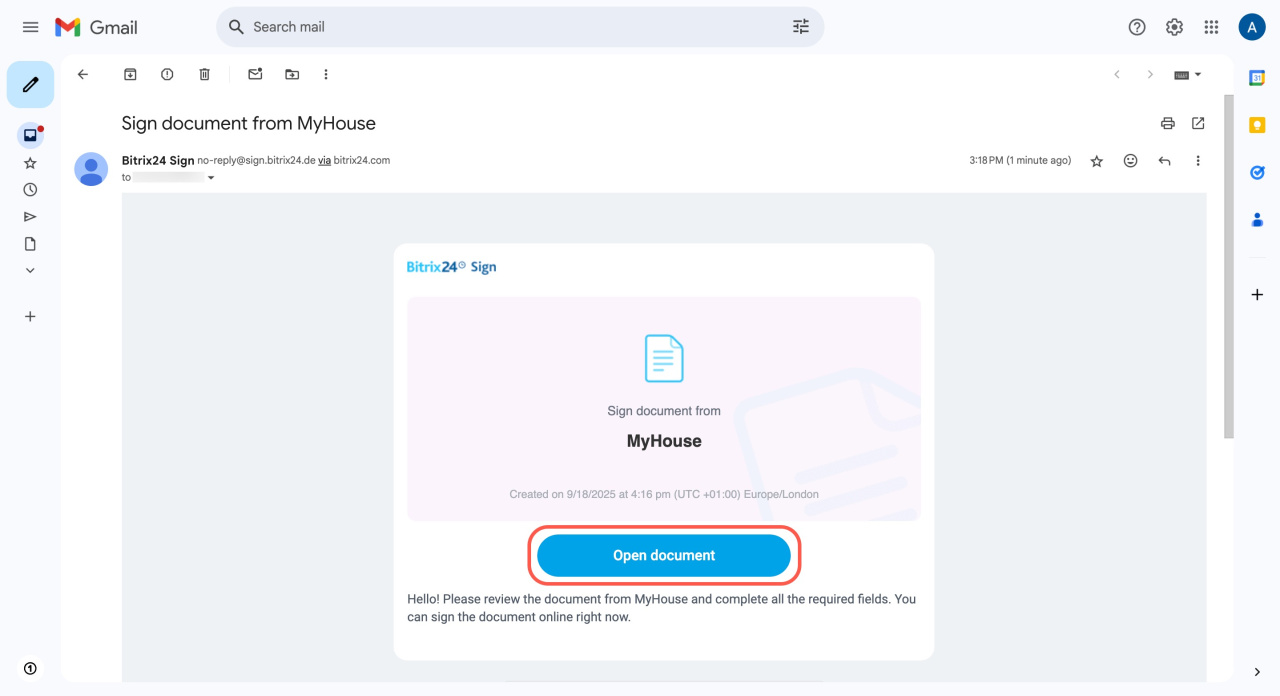Show recipient details dropdown arrow

211,178
